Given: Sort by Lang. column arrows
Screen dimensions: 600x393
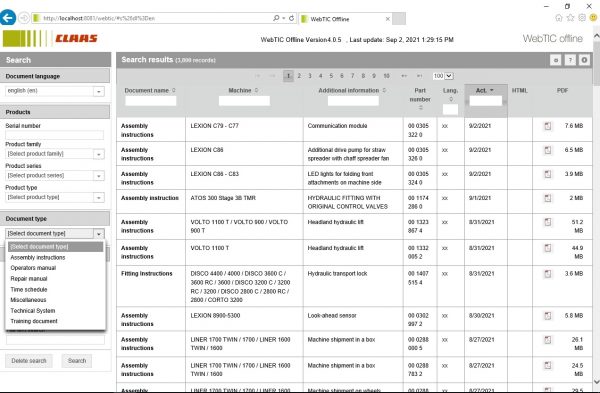Looking at the screenshot, I should tap(451, 99).
